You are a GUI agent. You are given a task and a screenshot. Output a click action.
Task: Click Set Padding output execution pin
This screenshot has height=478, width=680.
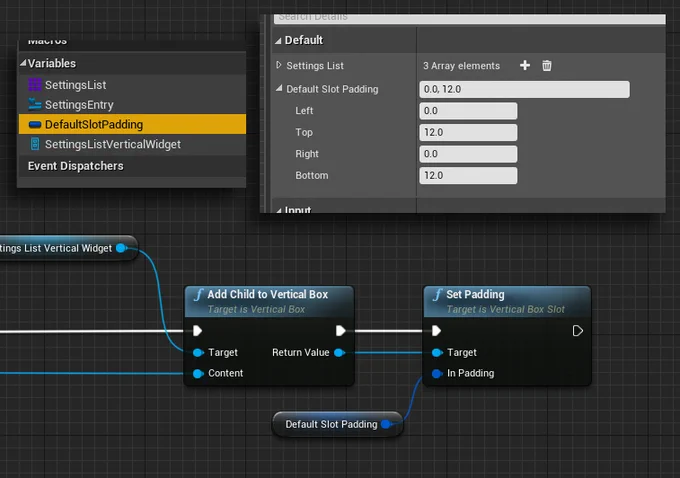pos(577,331)
